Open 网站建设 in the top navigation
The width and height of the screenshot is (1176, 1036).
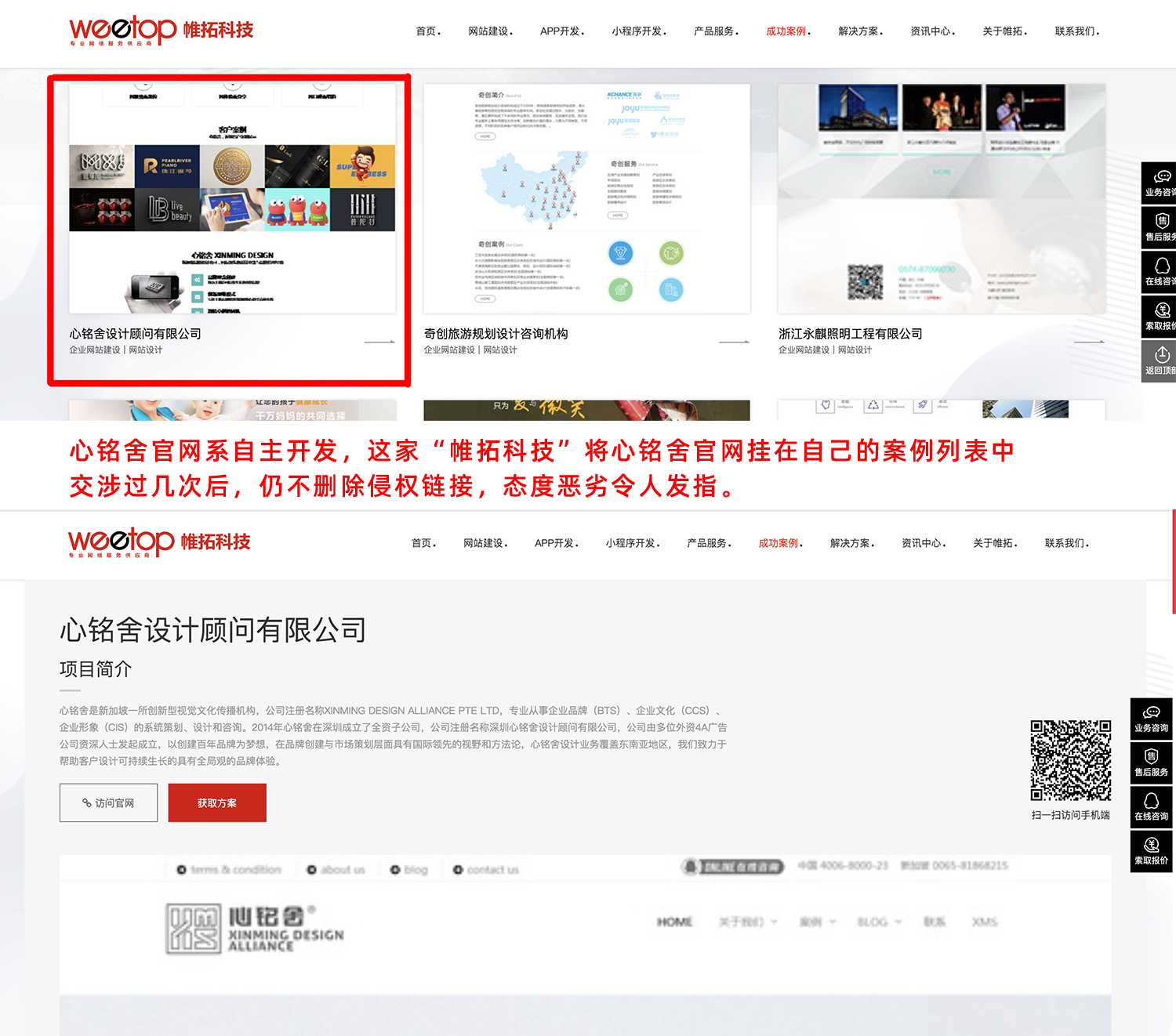click(x=489, y=31)
